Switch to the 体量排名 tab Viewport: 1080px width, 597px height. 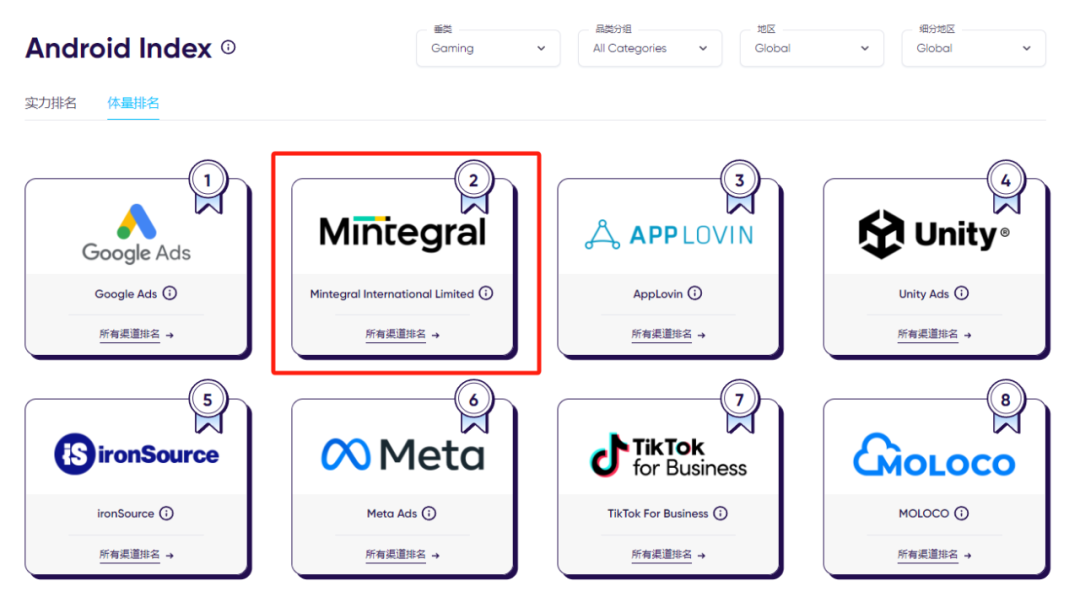133,103
